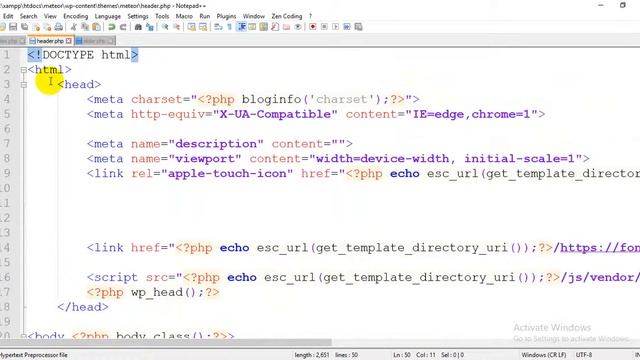
Task: Toggle word wrap in the toolbar
Action: [218, 27]
